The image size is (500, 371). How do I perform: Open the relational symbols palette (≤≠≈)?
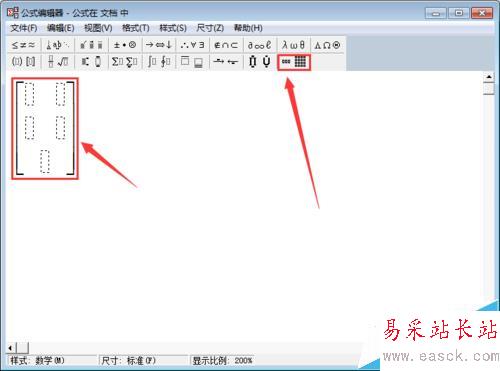tap(24, 45)
